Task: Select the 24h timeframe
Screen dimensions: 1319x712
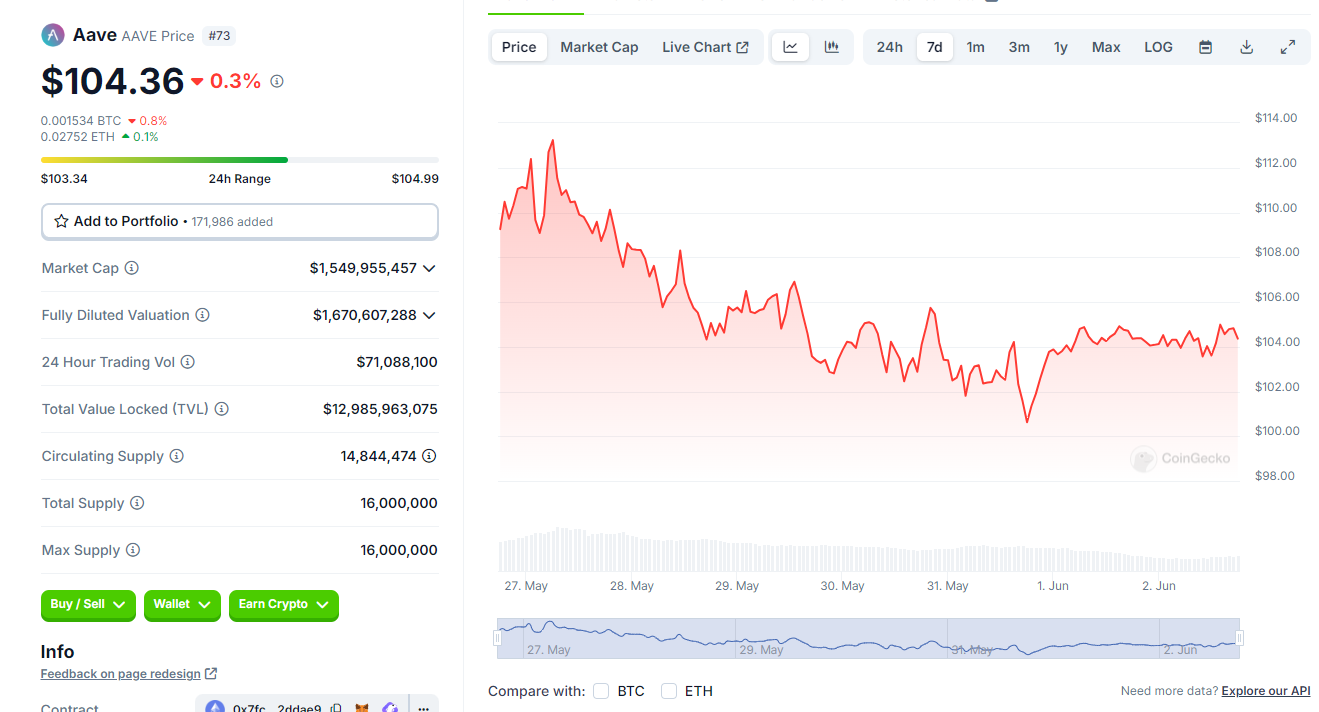Action: click(890, 47)
